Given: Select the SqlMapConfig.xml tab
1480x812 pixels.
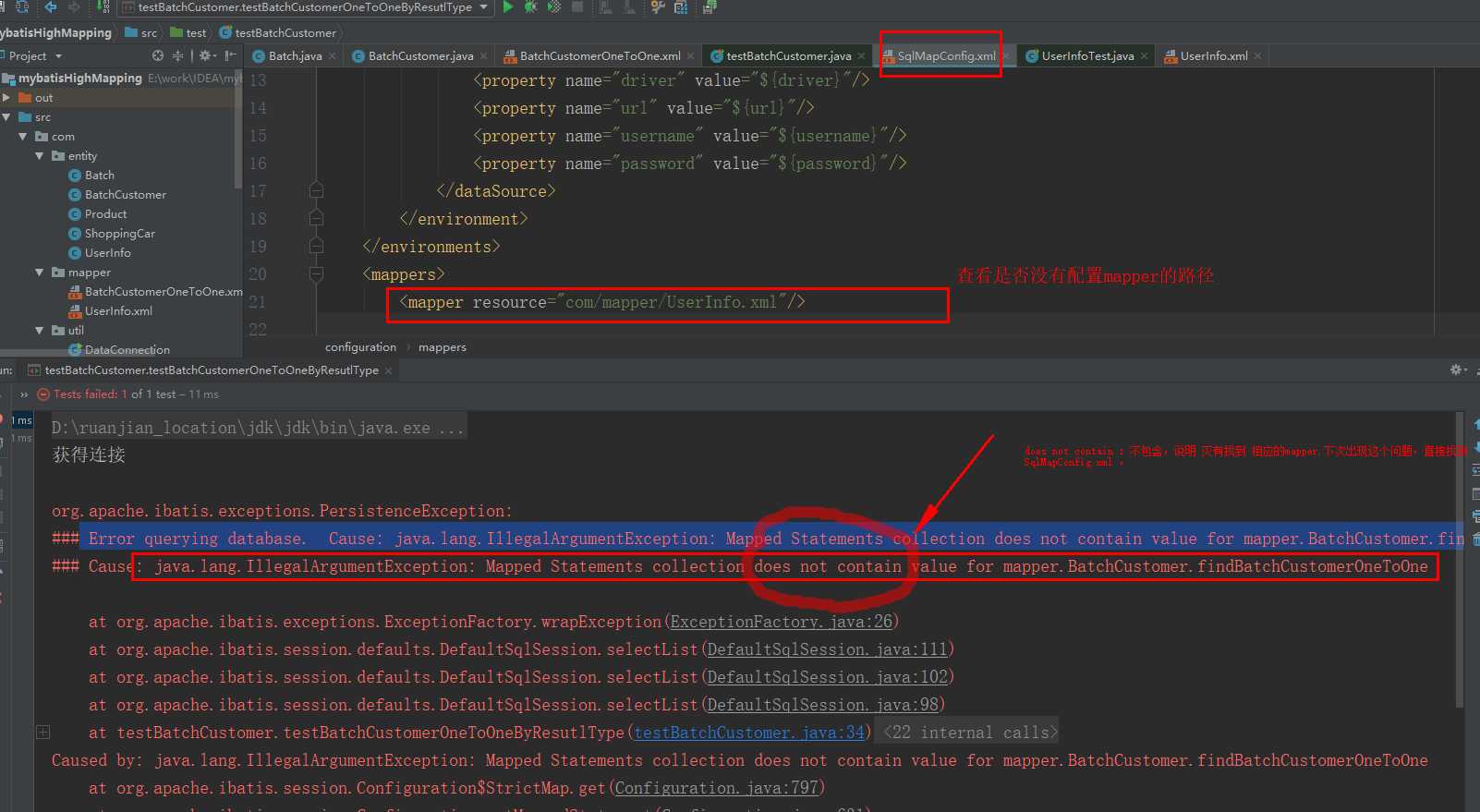Looking at the screenshot, I should (946, 56).
